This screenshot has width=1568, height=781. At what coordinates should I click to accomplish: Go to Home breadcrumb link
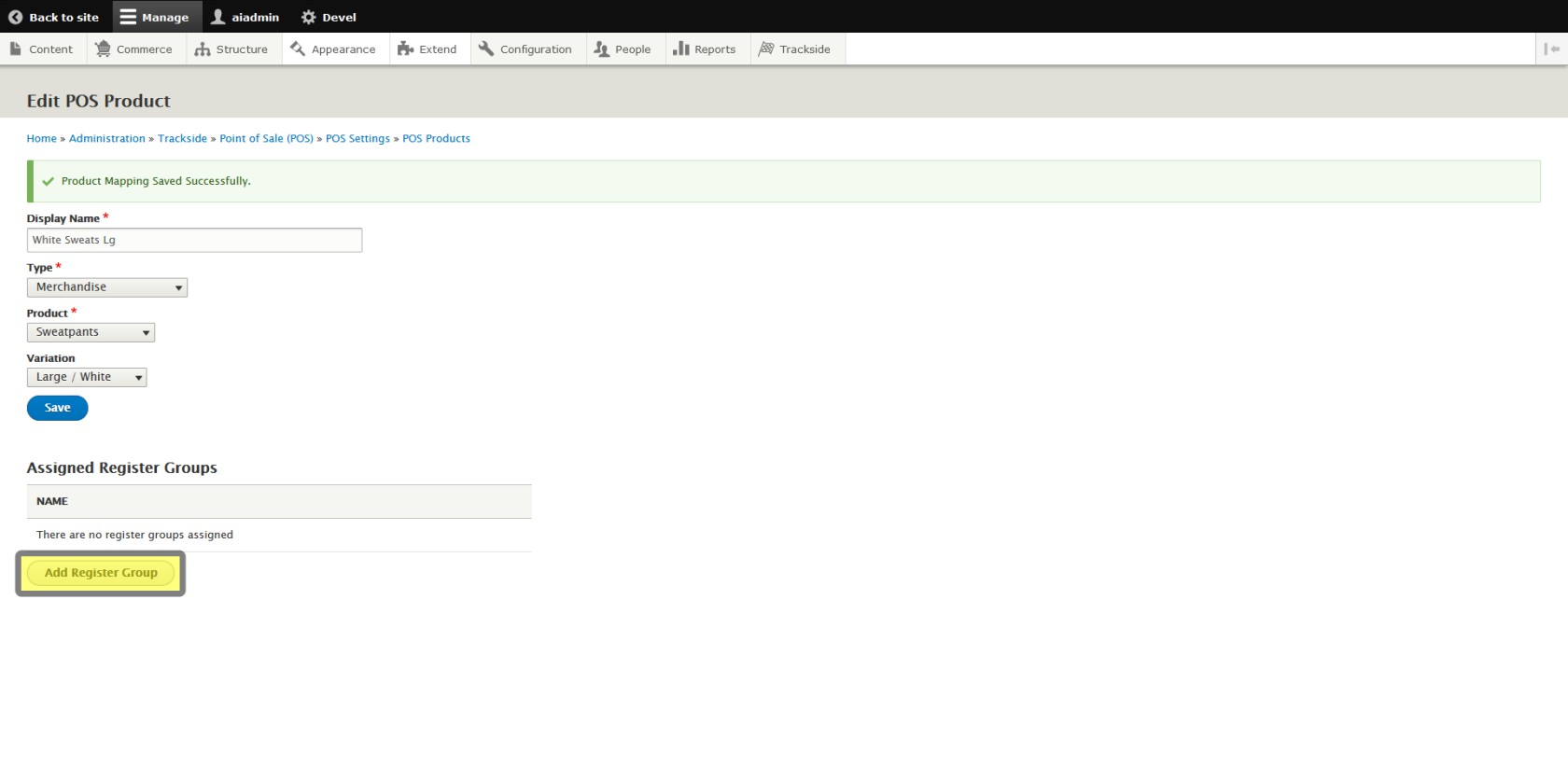tap(41, 138)
